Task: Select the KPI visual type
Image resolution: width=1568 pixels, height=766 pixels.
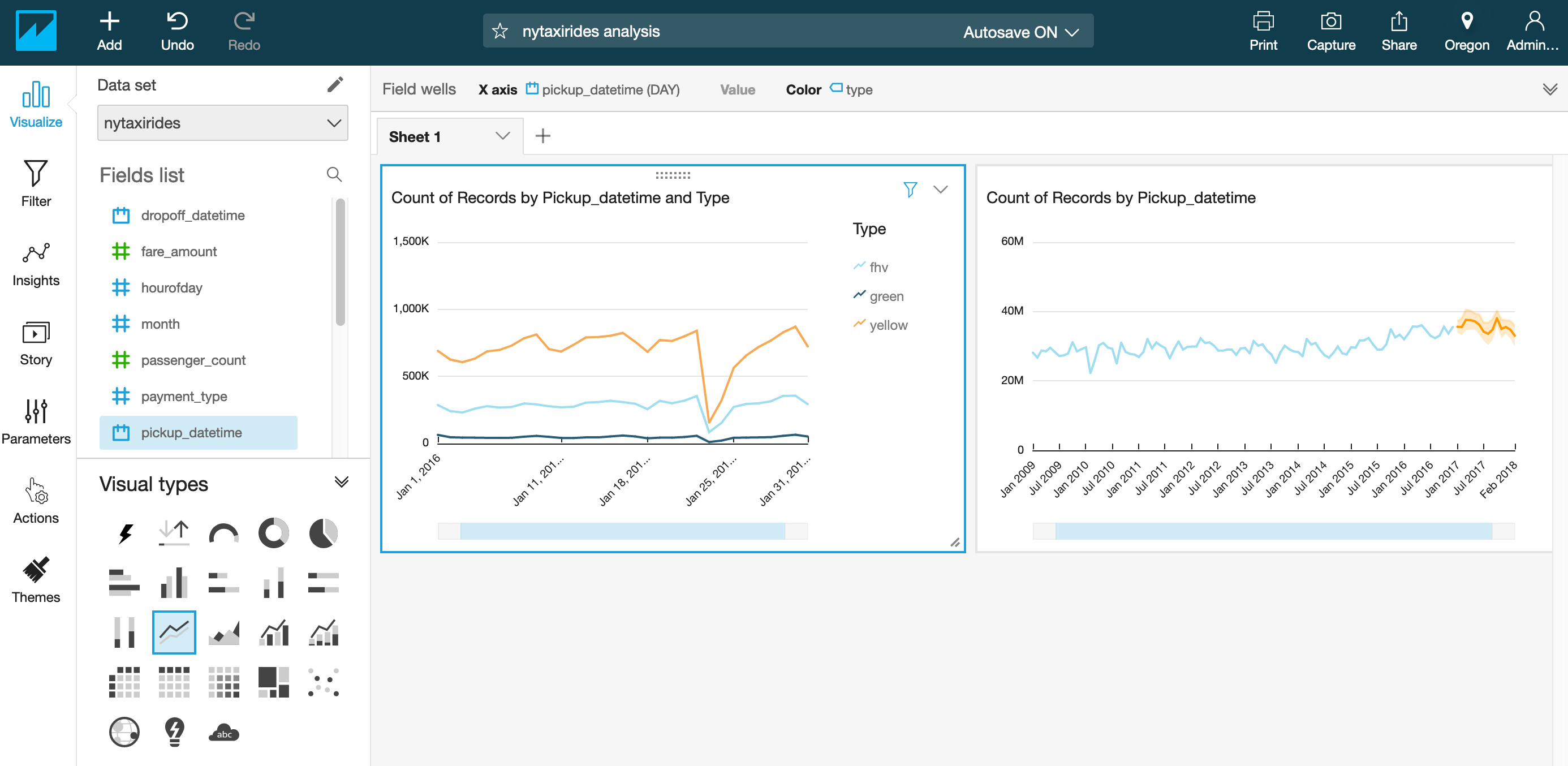Action: [174, 533]
